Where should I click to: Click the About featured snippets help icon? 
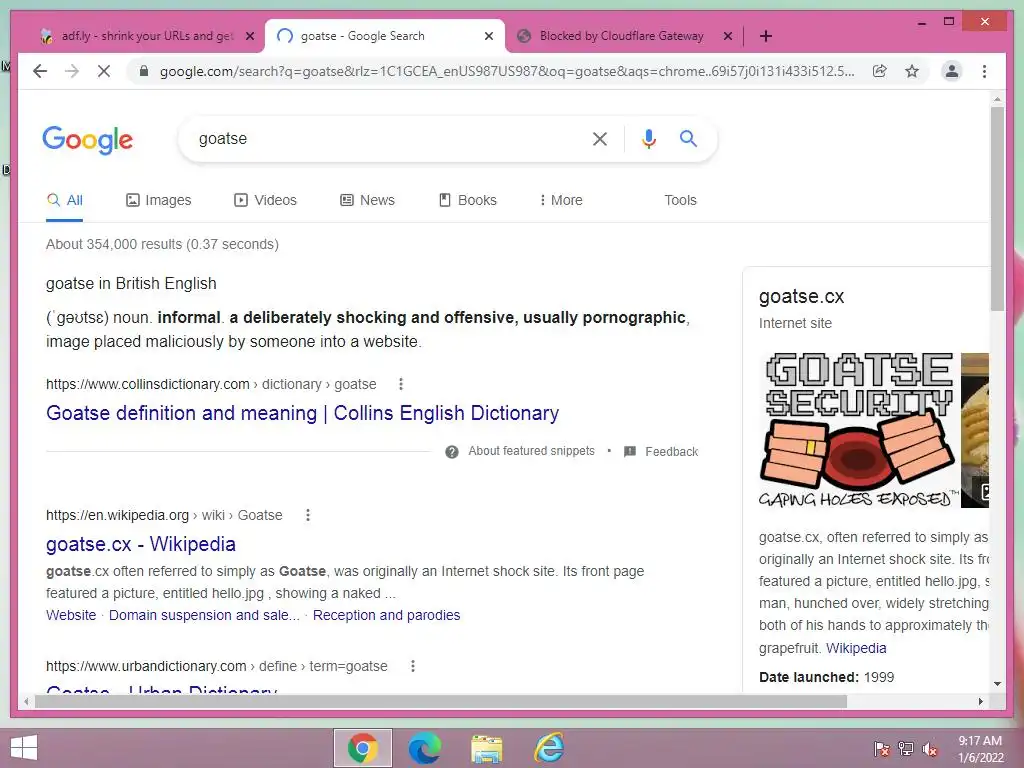(452, 452)
